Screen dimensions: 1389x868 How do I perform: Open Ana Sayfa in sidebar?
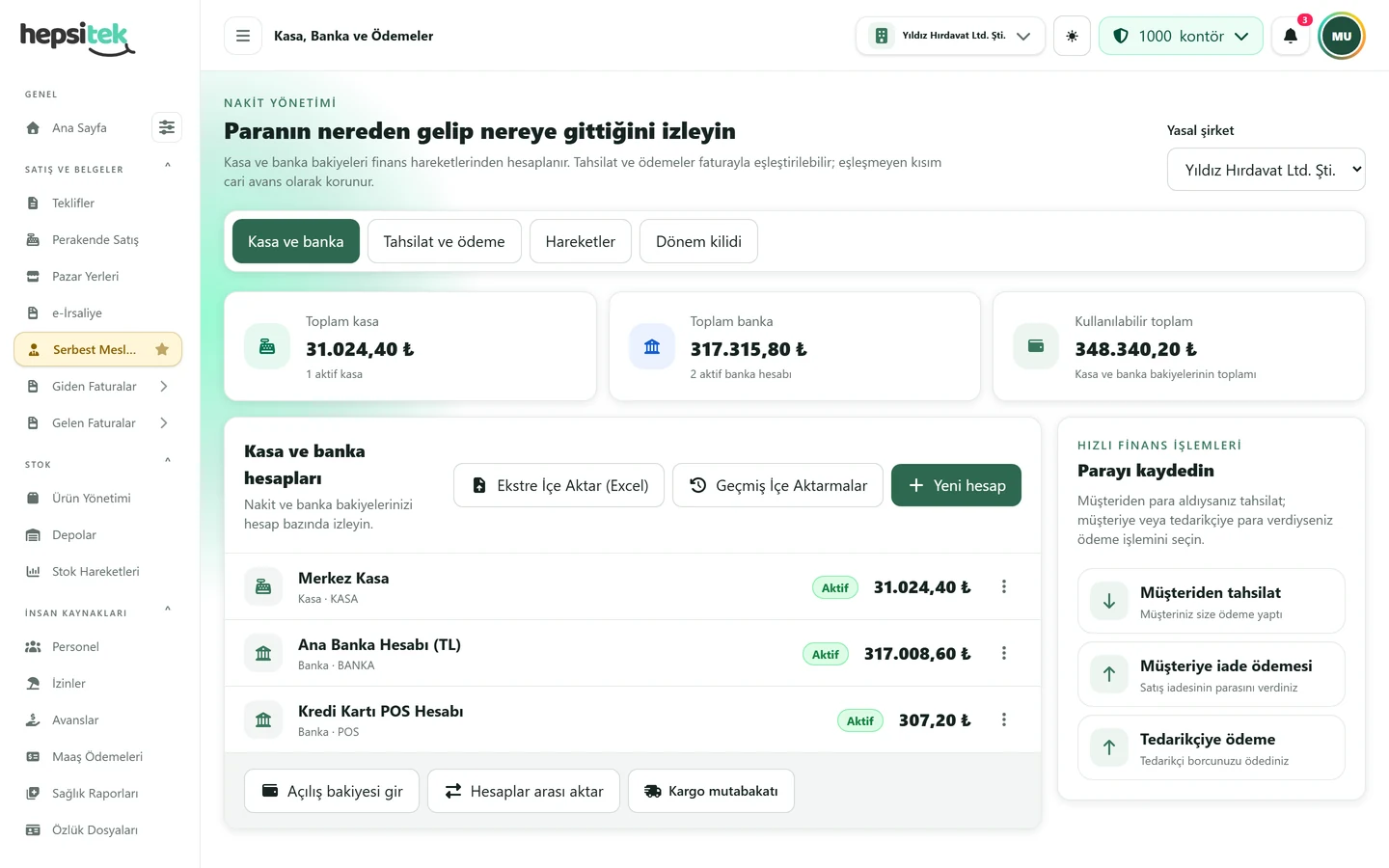79,127
